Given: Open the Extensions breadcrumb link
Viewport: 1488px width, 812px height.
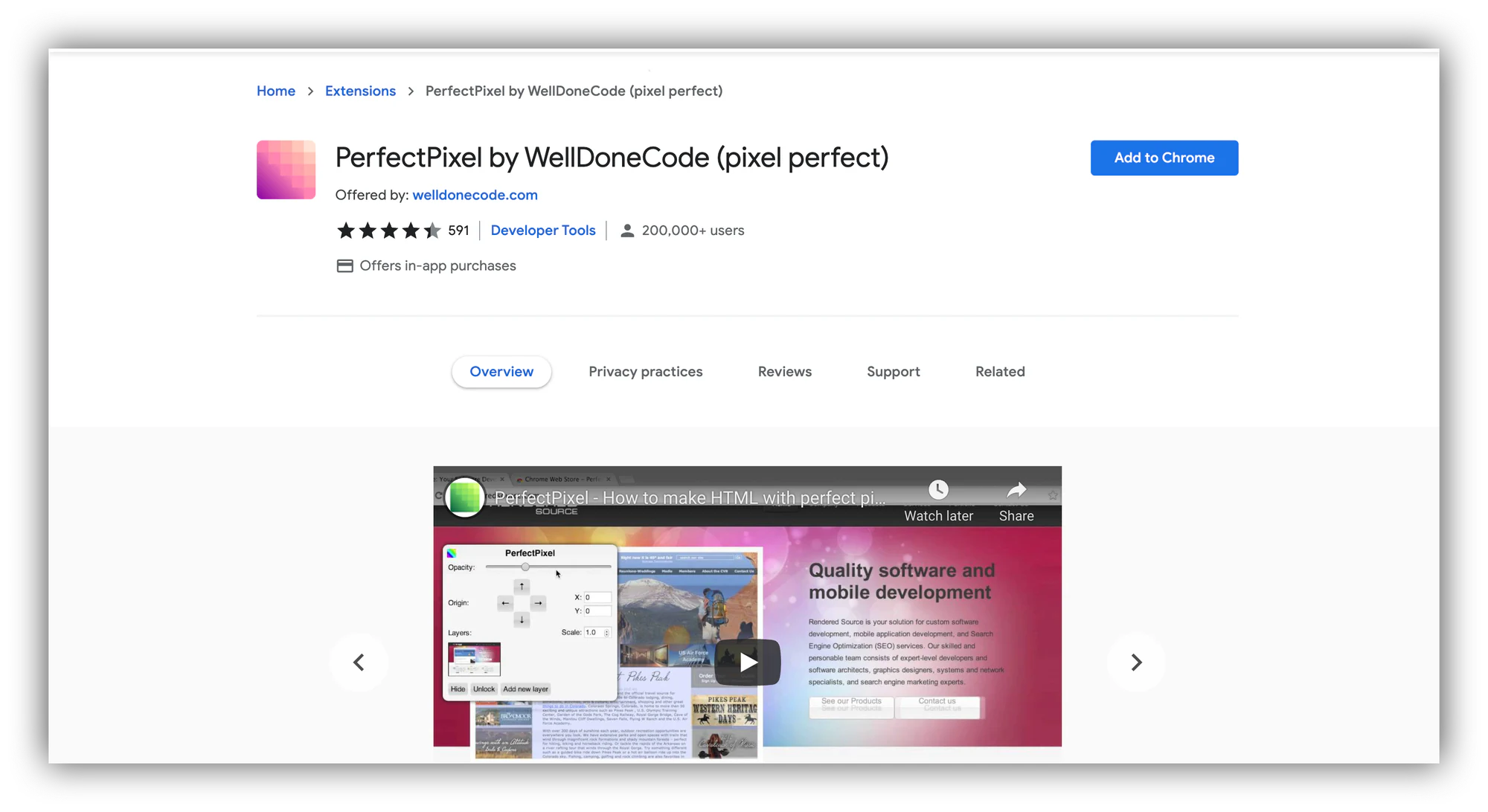Looking at the screenshot, I should (360, 91).
